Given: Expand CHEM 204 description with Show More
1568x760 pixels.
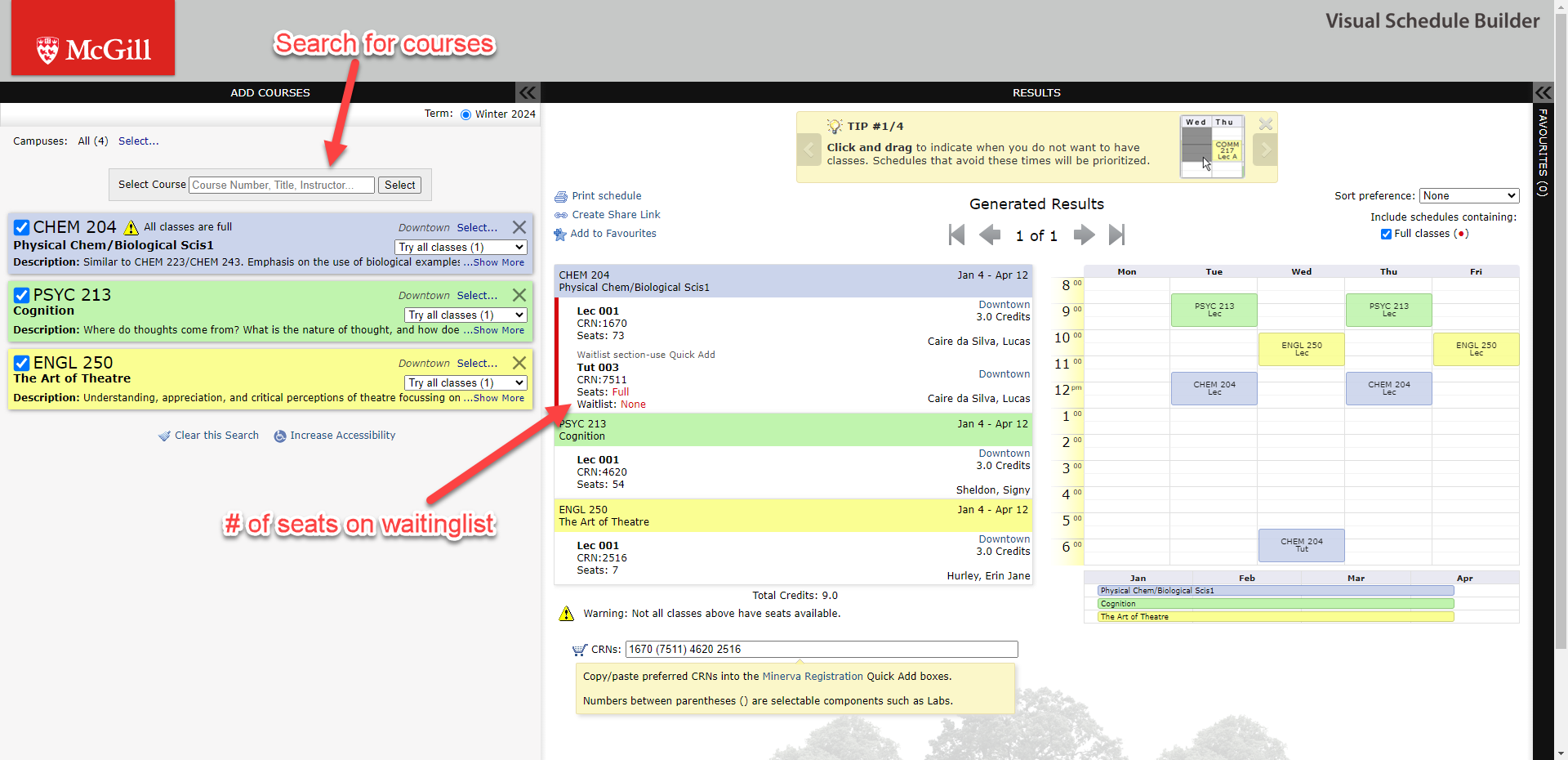Looking at the screenshot, I should coord(499,262).
